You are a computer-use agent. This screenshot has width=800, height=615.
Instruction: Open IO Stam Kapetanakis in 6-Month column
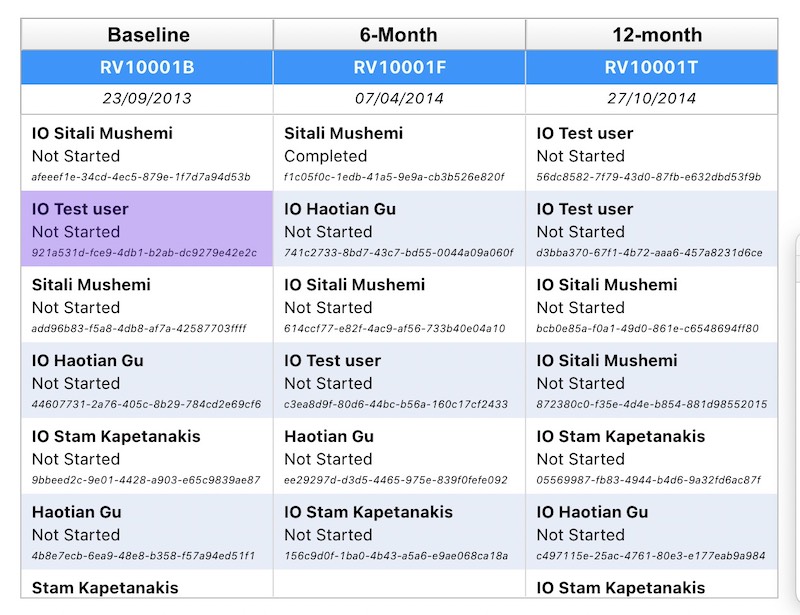click(x=399, y=533)
